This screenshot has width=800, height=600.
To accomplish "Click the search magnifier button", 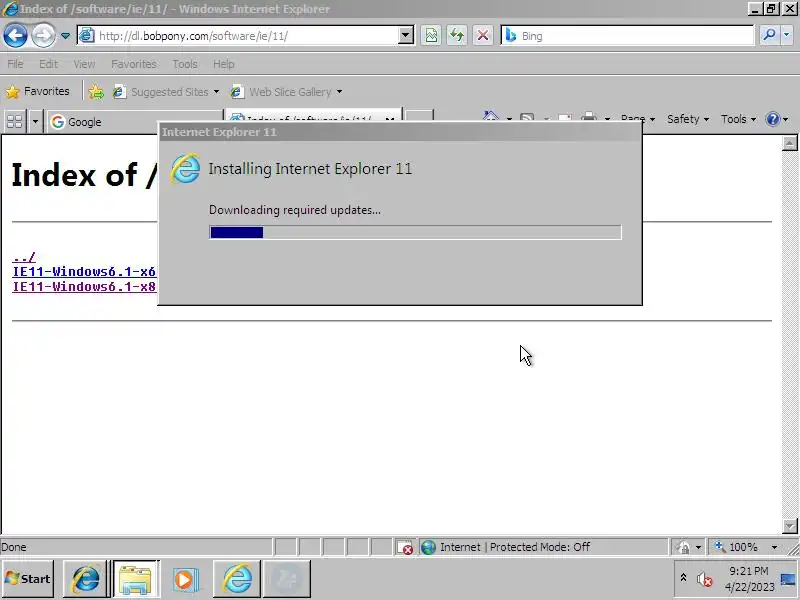I will click(768, 35).
